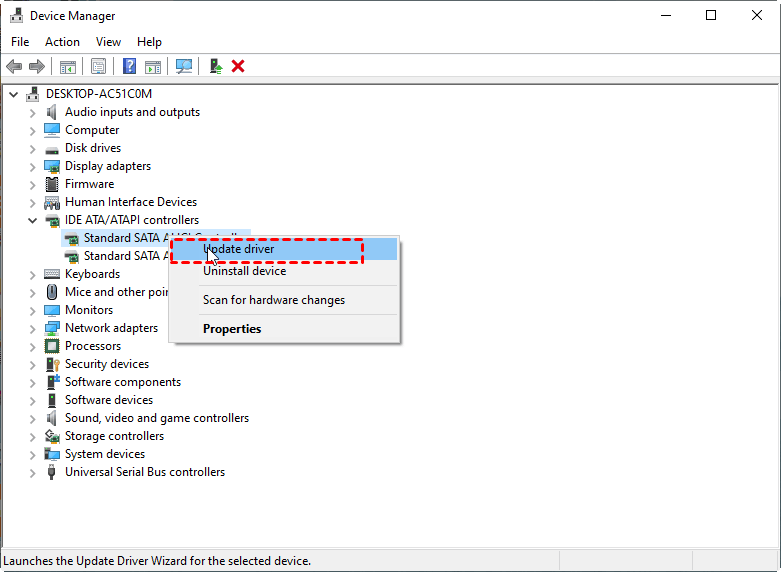Click the Universal Serial Bus controllers icon

[x=51, y=472]
